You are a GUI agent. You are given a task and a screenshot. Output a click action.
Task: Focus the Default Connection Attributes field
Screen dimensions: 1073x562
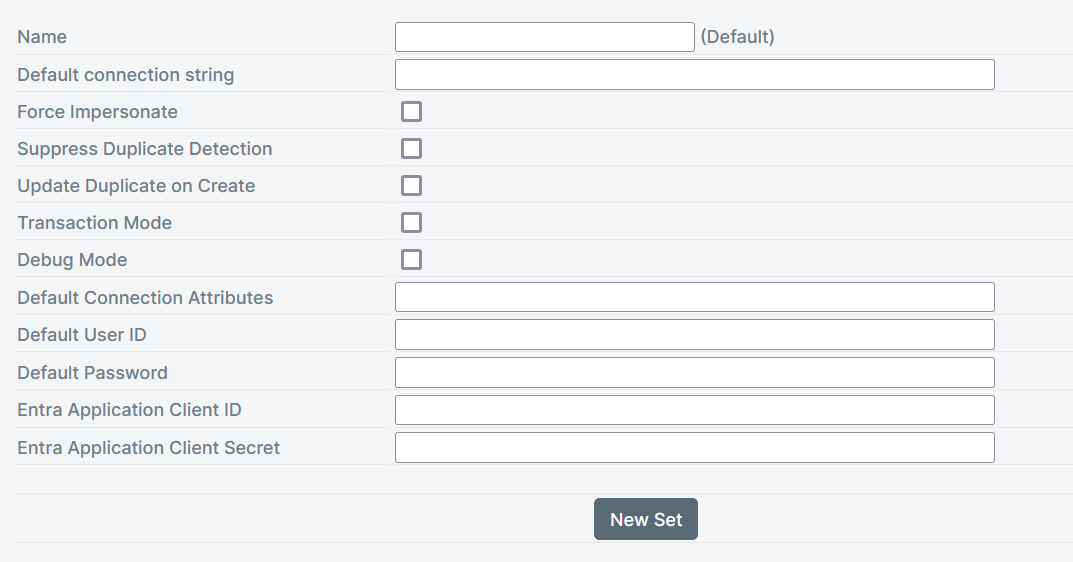tap(694, 297)
